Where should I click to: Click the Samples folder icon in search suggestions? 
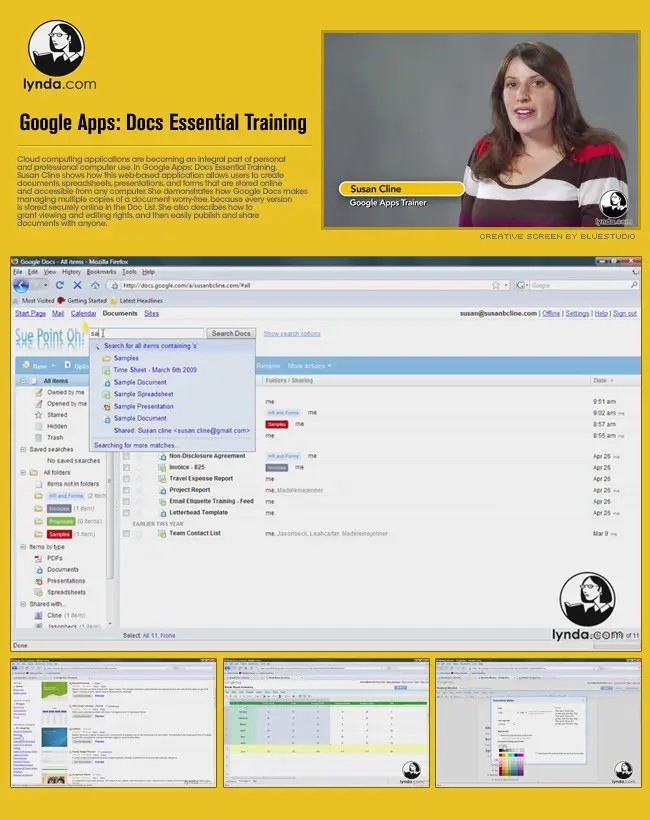107,358
